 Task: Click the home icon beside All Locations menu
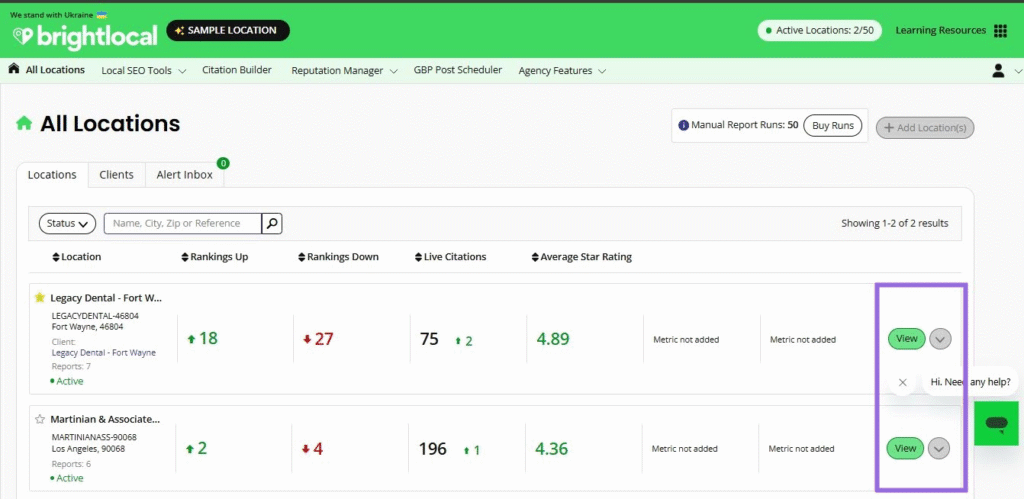[x=14, y=69]
